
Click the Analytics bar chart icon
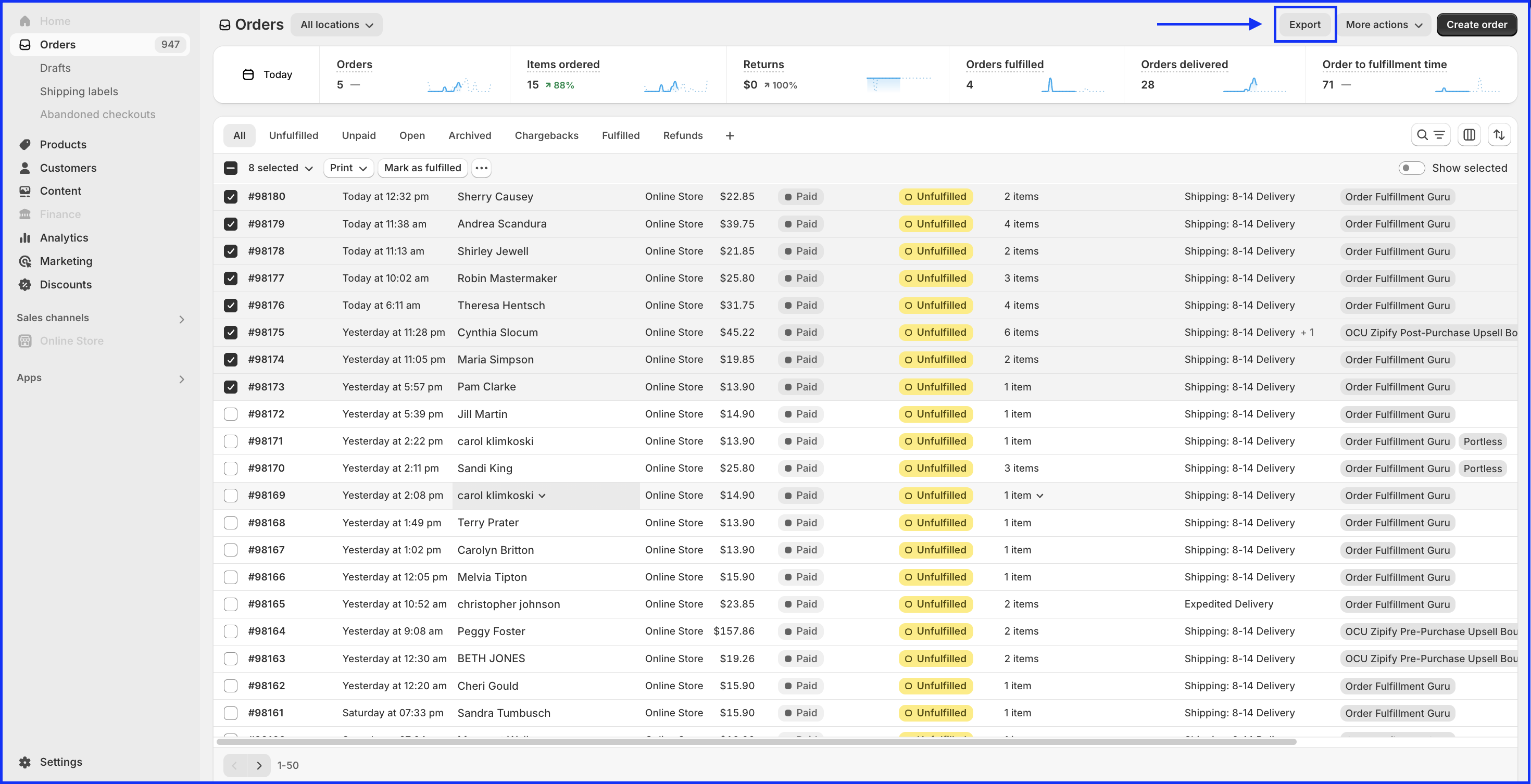click(25, 237)
